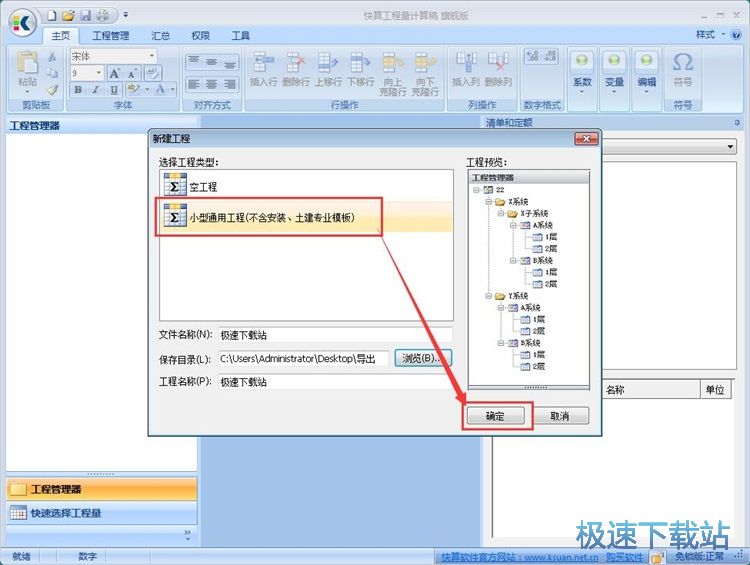Viewport: 750px width, 565px height.
Task: Switch to the 主页 ribbon tab
Action: (x=61, y=35)
